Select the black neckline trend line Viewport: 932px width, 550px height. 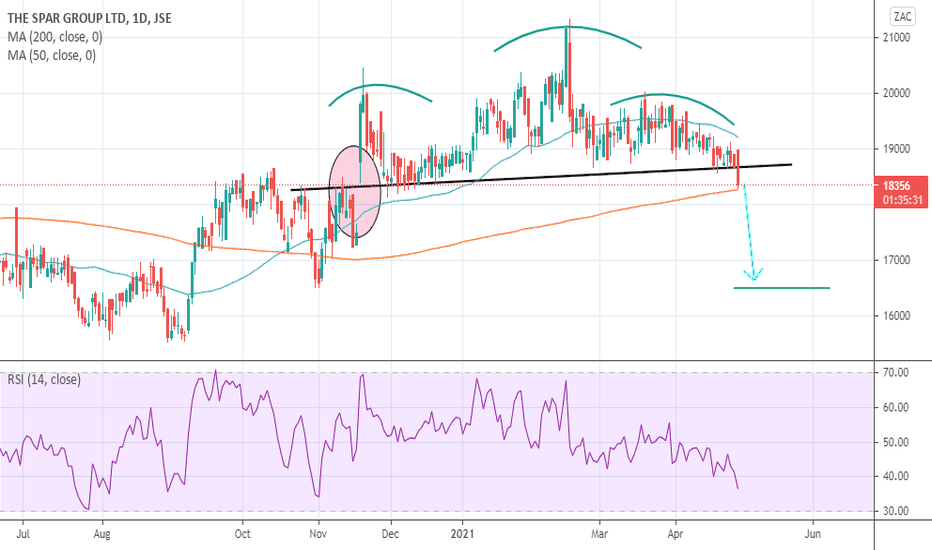click(541, 177)
